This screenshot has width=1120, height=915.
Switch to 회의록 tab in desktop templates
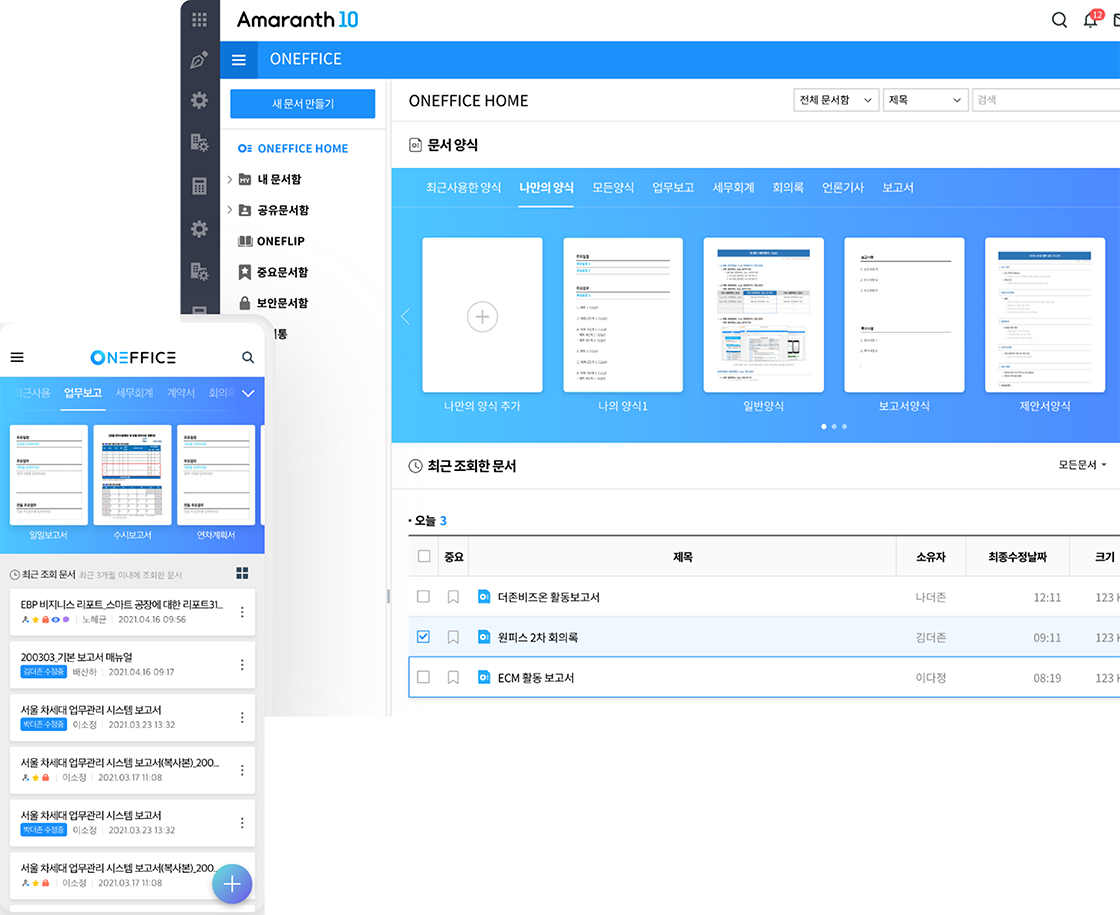[788, 188]
